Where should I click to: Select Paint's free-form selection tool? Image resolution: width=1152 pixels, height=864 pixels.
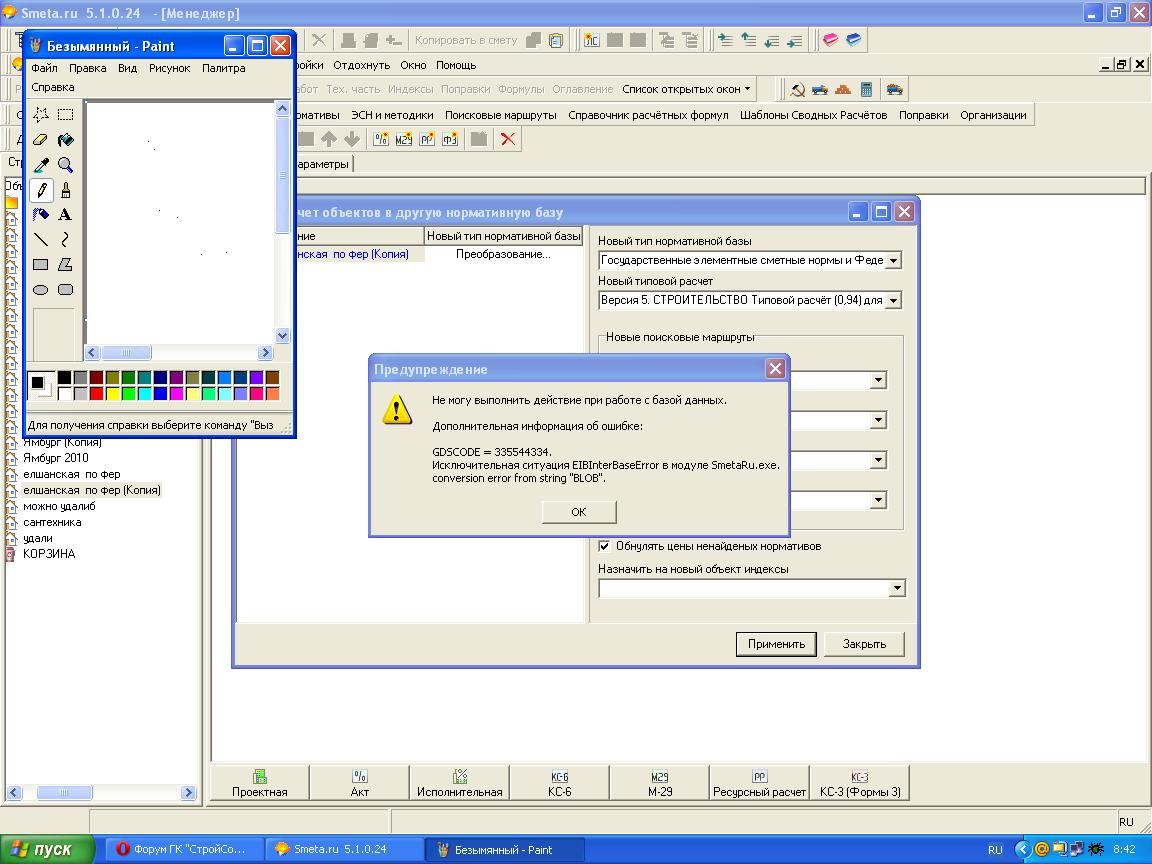(41, 115)
